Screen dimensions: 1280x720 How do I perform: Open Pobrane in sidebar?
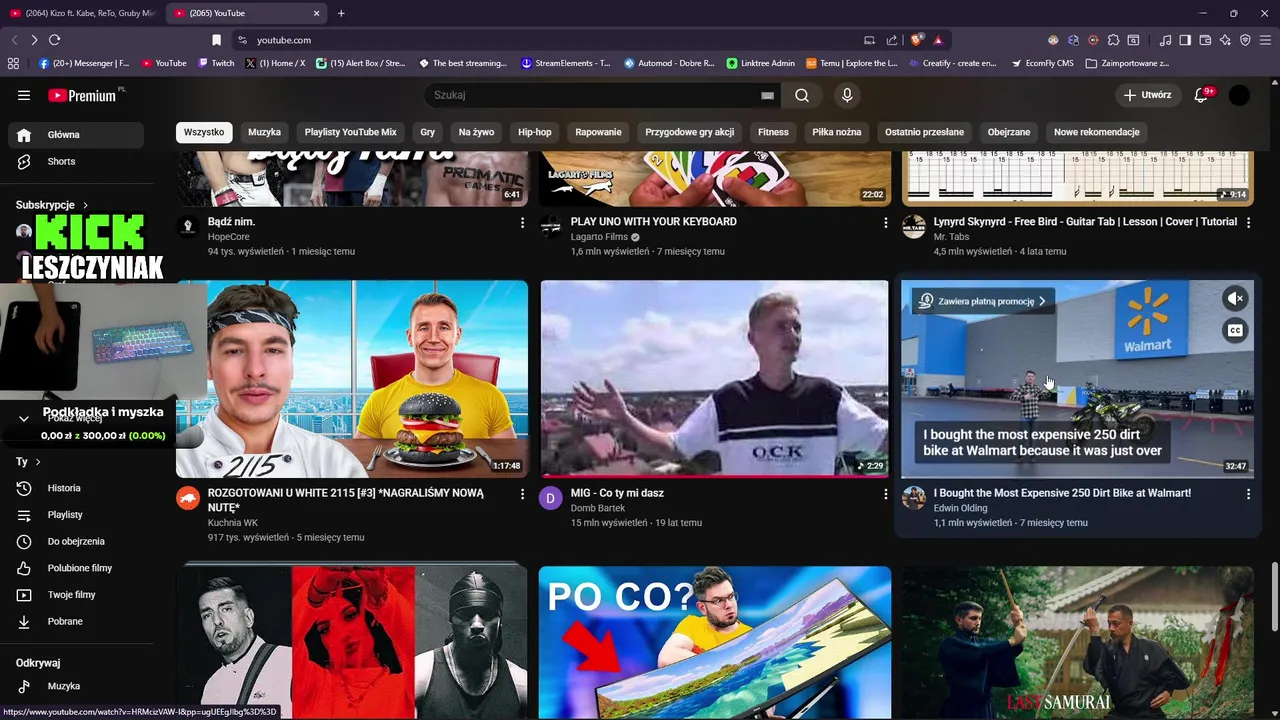click(x=76, y=621)
